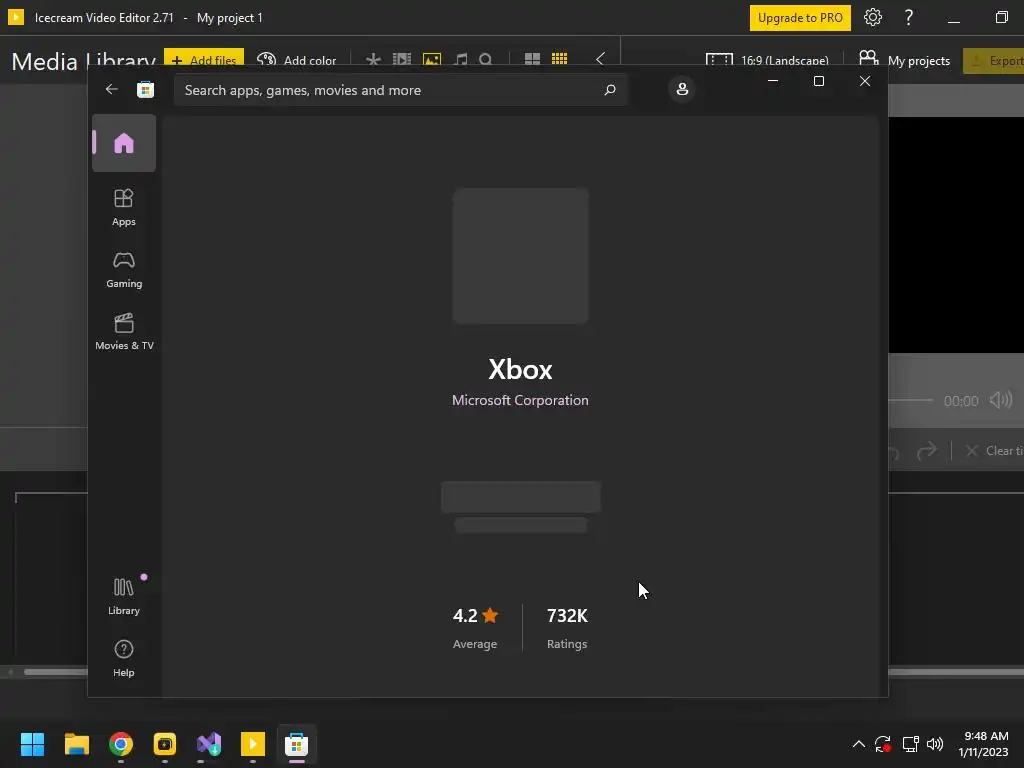Image resolution: width=1024 pixels, height=768 pixels.
Task: Open the volume tray icon
Action: (x=935, y=744)
